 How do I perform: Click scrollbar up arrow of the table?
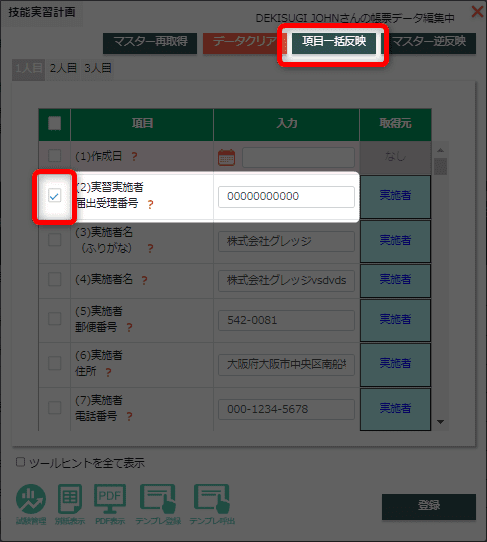(440, 150)
